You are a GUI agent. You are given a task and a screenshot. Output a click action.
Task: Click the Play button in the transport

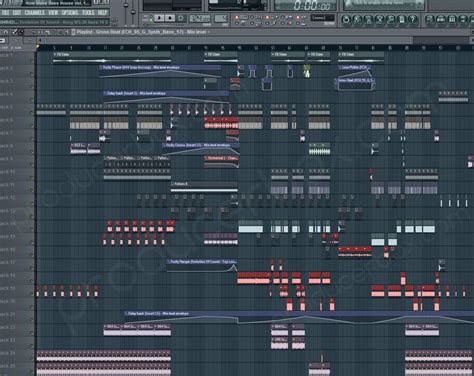(x=159, y=18)
